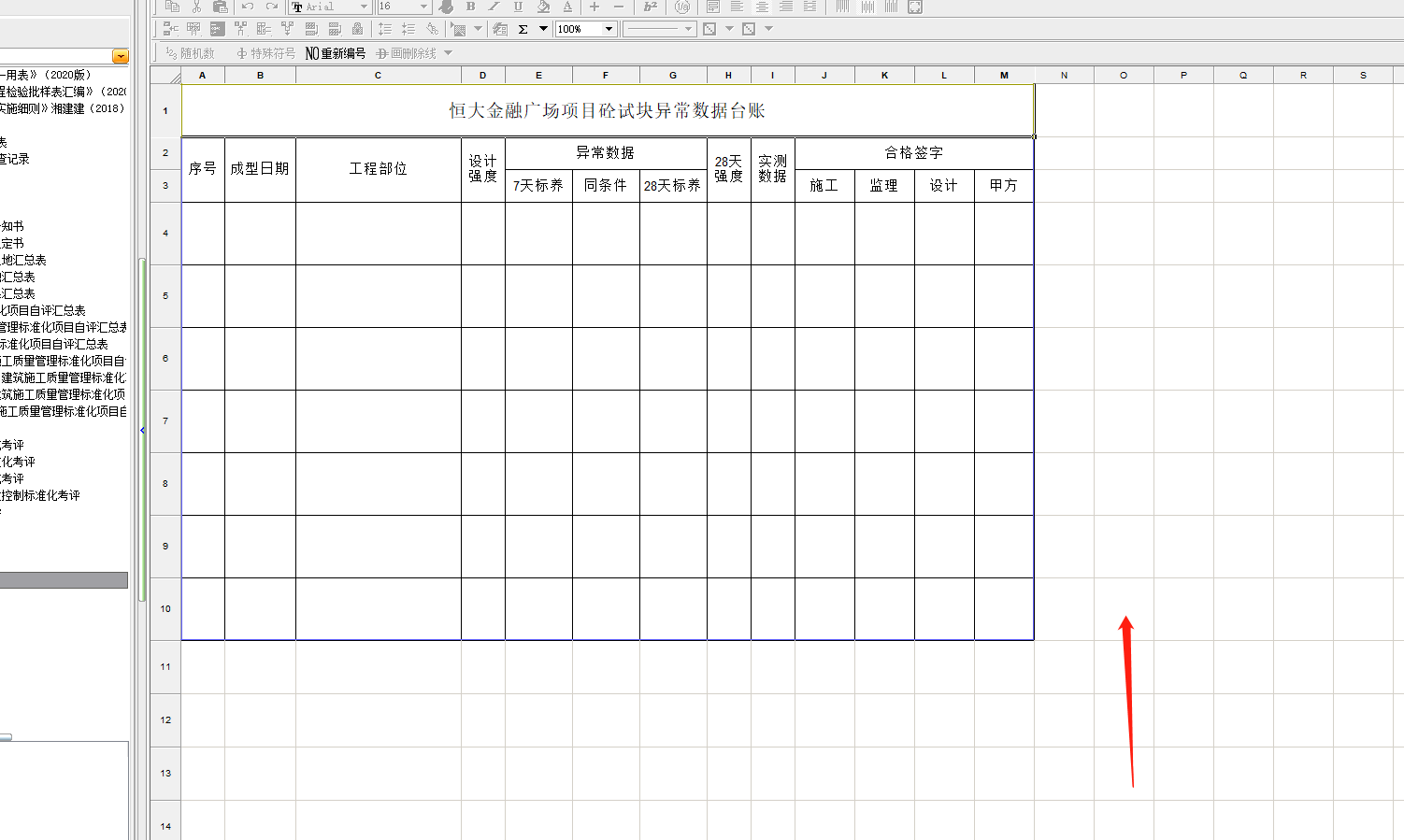Select the 异常数据 header cell
Screen dimensions: 1404x840
606,153
